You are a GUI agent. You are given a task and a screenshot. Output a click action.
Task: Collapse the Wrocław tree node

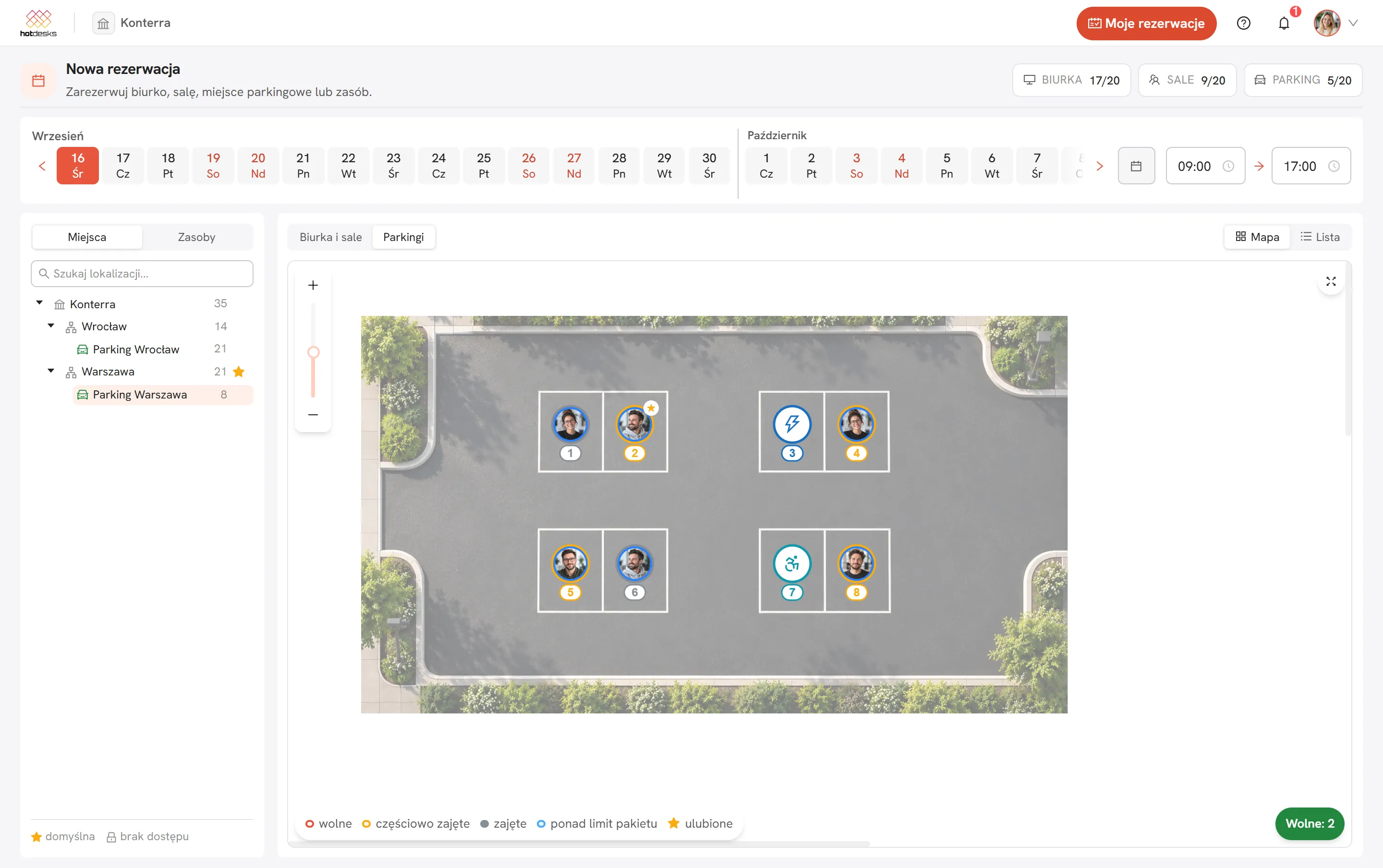(51, 325)
